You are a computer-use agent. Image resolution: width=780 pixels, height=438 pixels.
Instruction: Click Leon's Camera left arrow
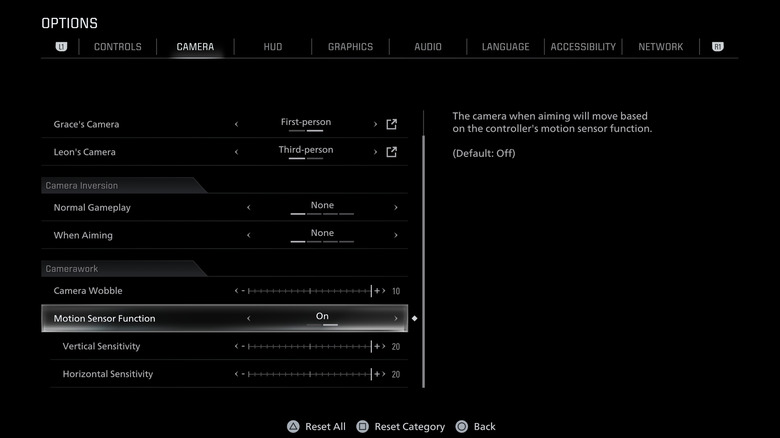click(x=236, y=152)
